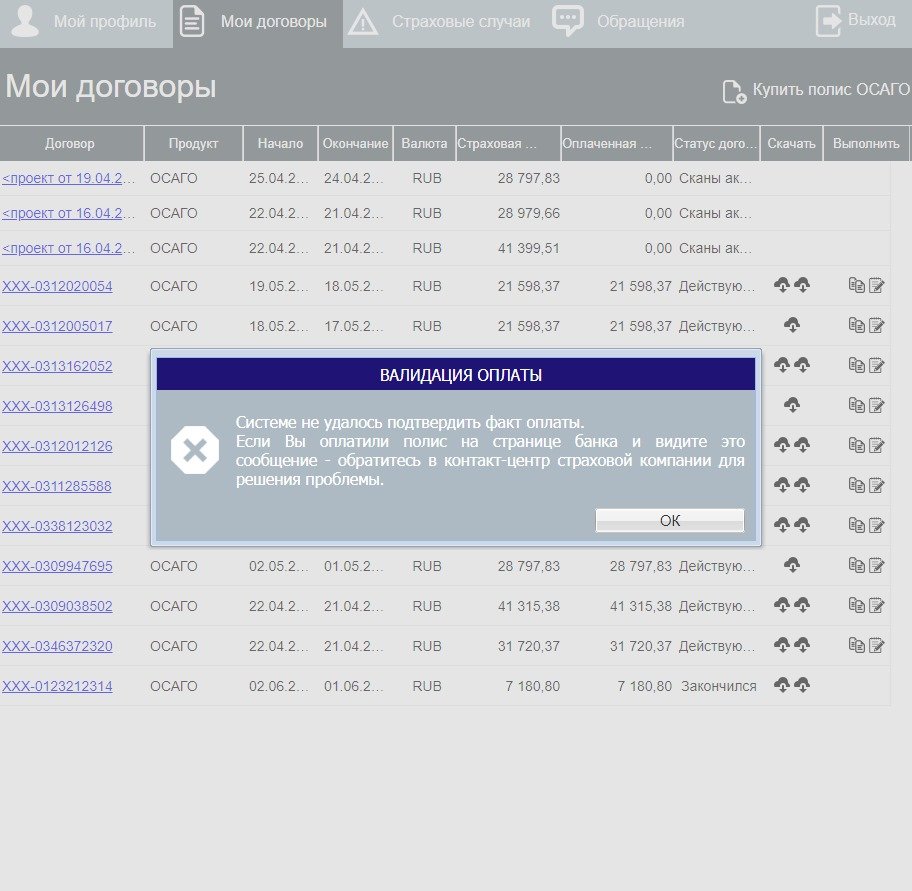The height and width of the screenshot is (891, 912).
Task: Click the Купить полис ОСАГО icon
Action: 734,92
